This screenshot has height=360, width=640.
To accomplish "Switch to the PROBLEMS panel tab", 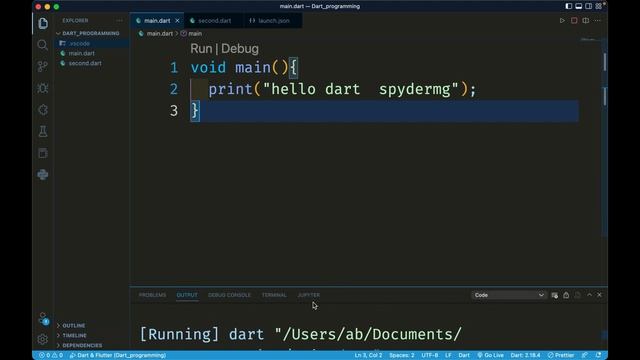I will tap(152, 295).
